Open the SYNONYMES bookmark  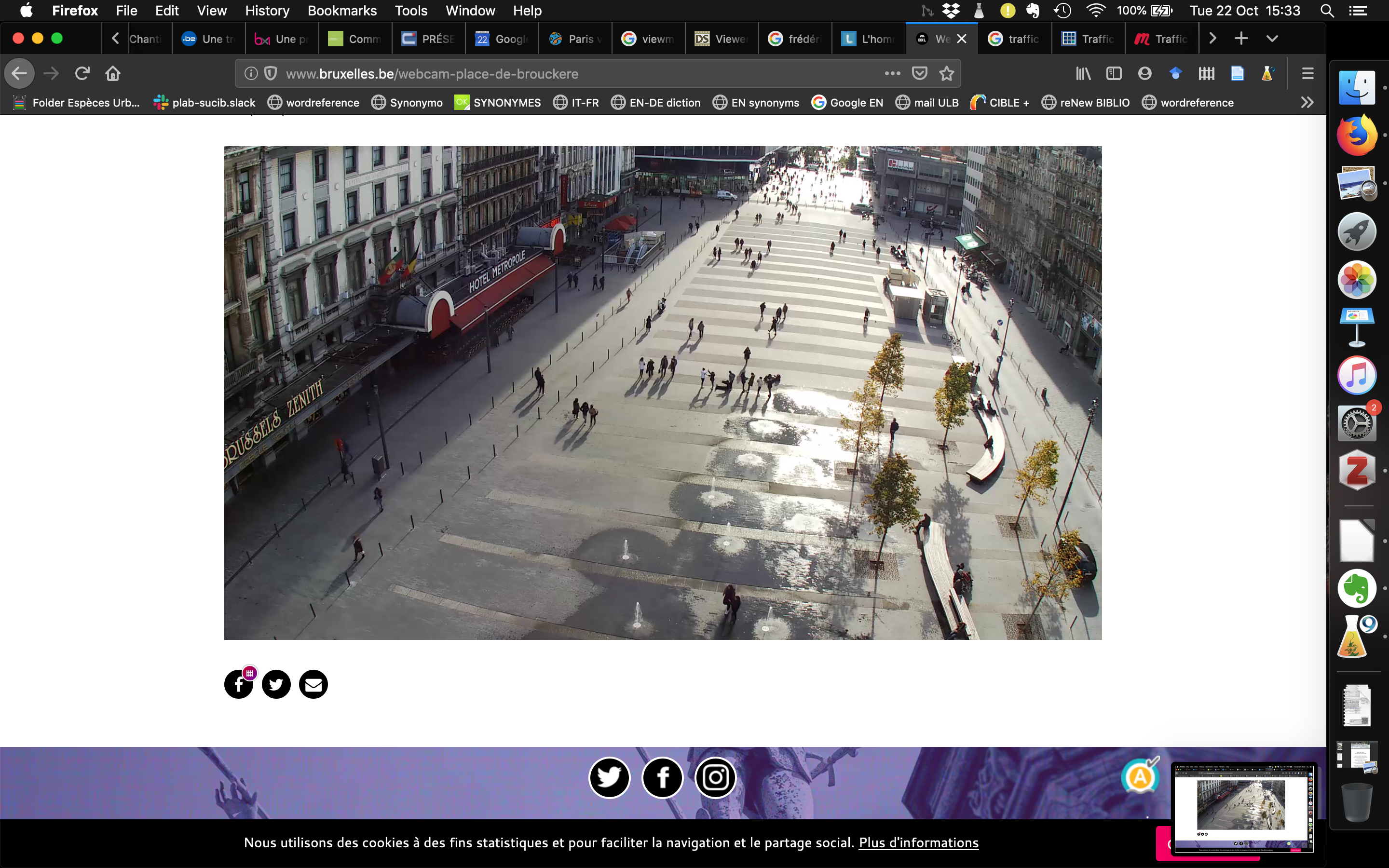pos(498,103)
